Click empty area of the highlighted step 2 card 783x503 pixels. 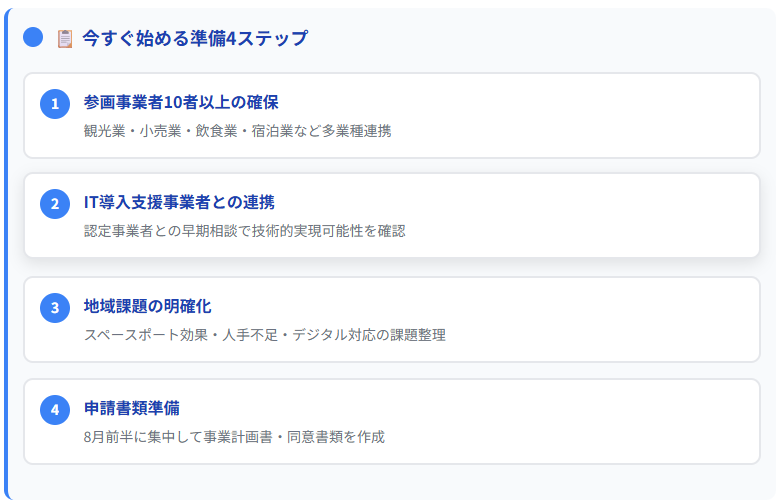(x=574, y=216)
